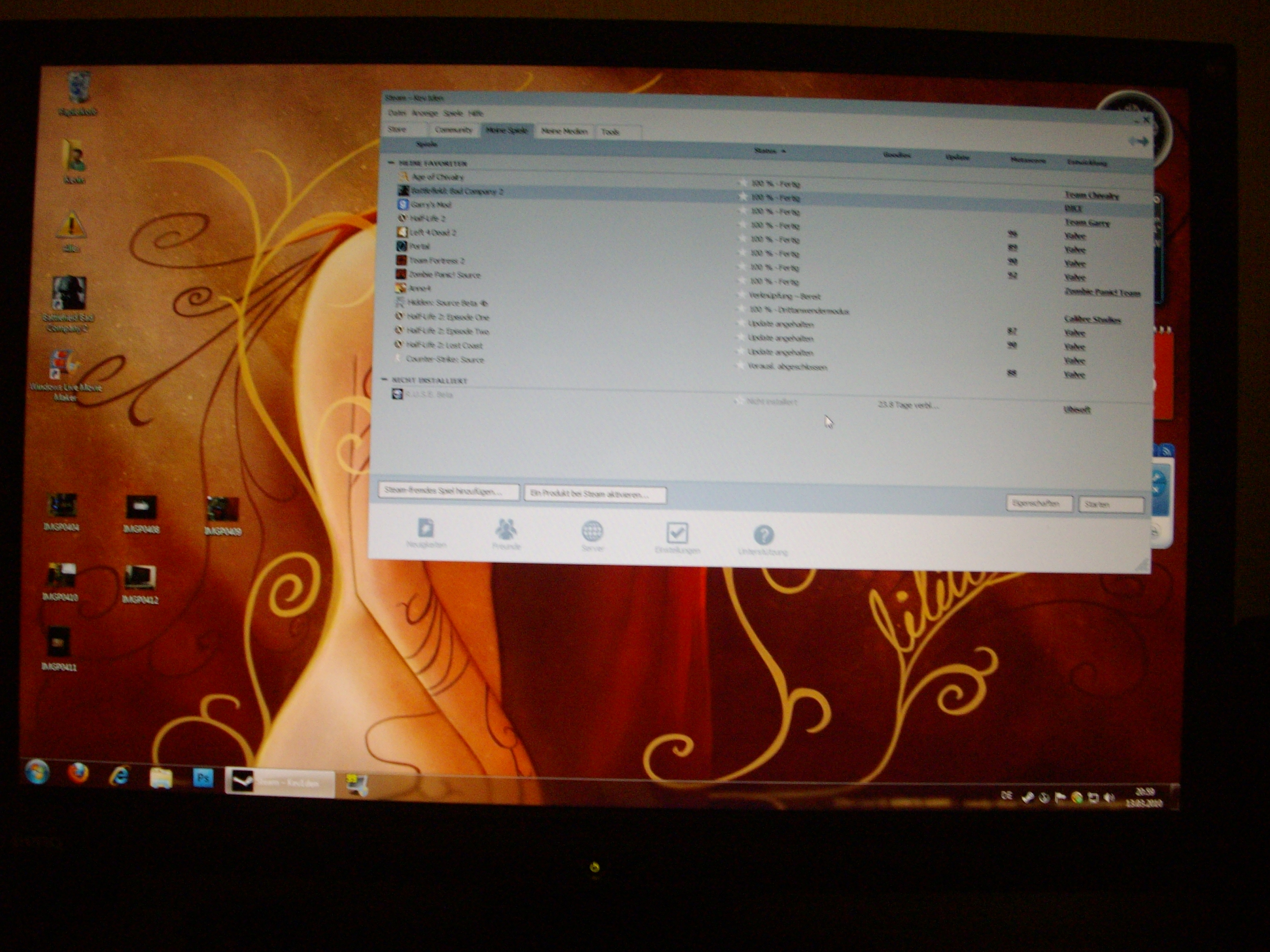Click Ein Produkt bei Steam aktivieren button
The image size is (1270, 952).
coord(595,494)
